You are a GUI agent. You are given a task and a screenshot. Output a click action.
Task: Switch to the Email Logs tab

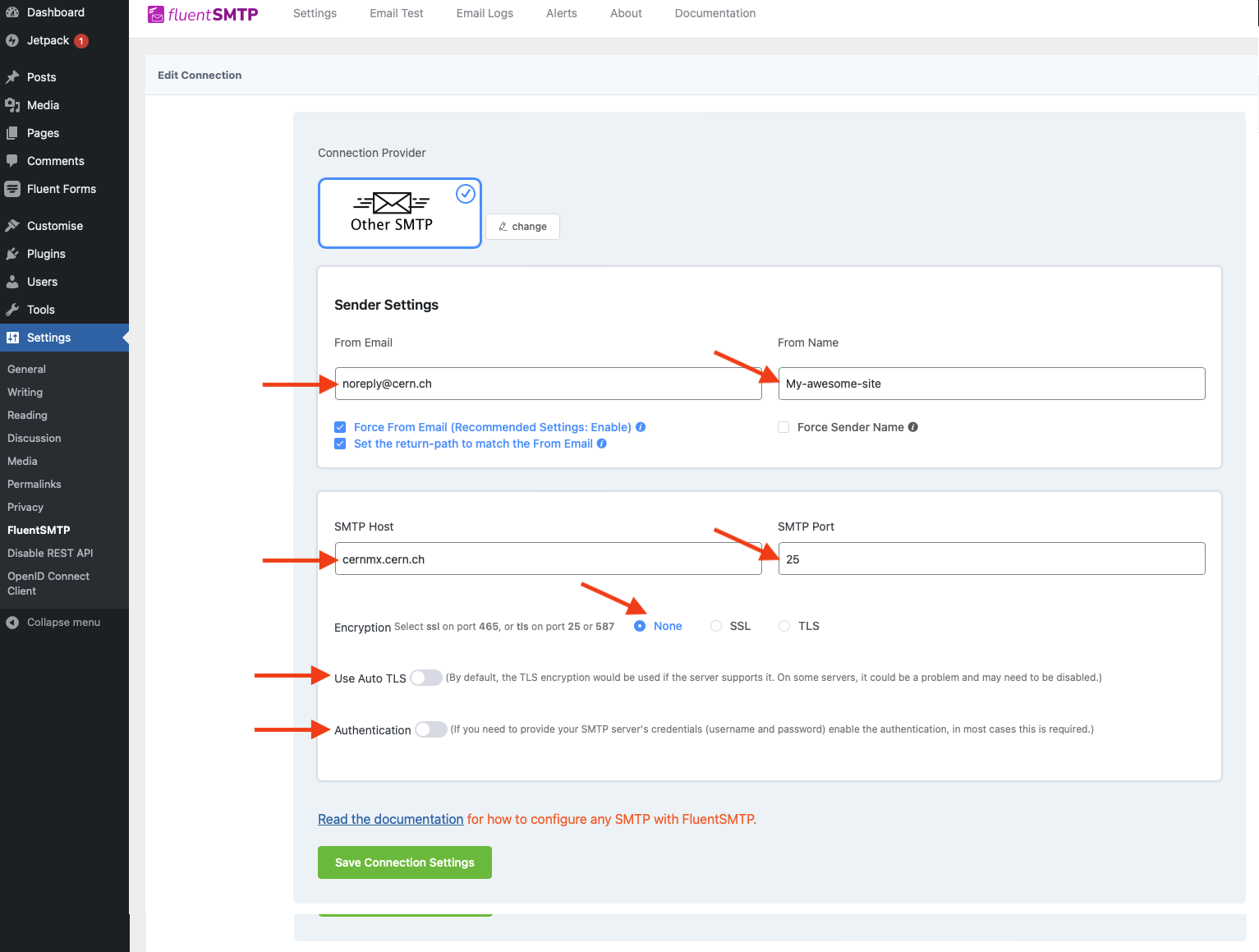coord(485,13)
